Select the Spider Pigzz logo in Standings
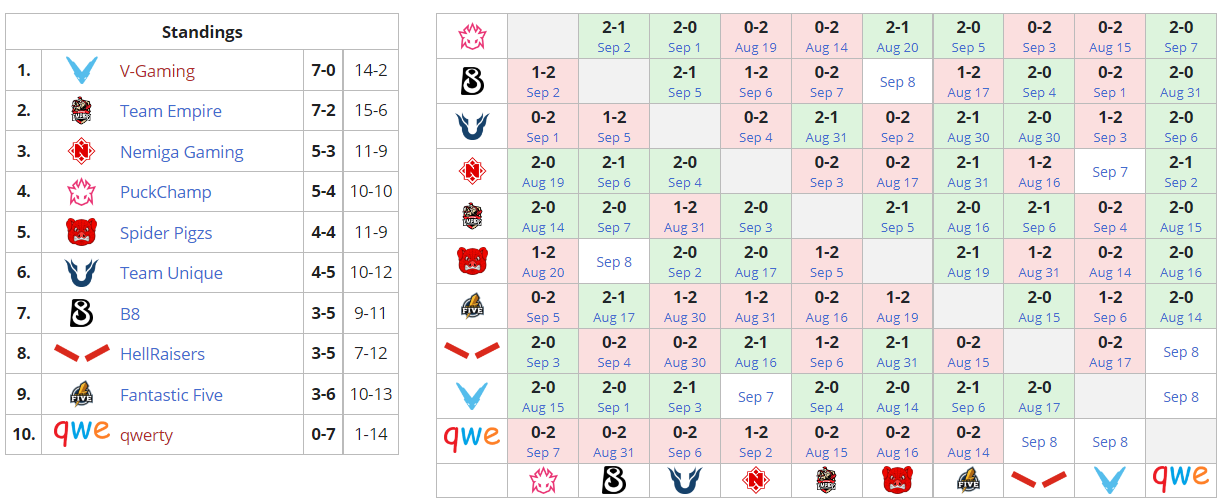The width and height of the screenshot is (1226, 503). (x=81, y=233)
